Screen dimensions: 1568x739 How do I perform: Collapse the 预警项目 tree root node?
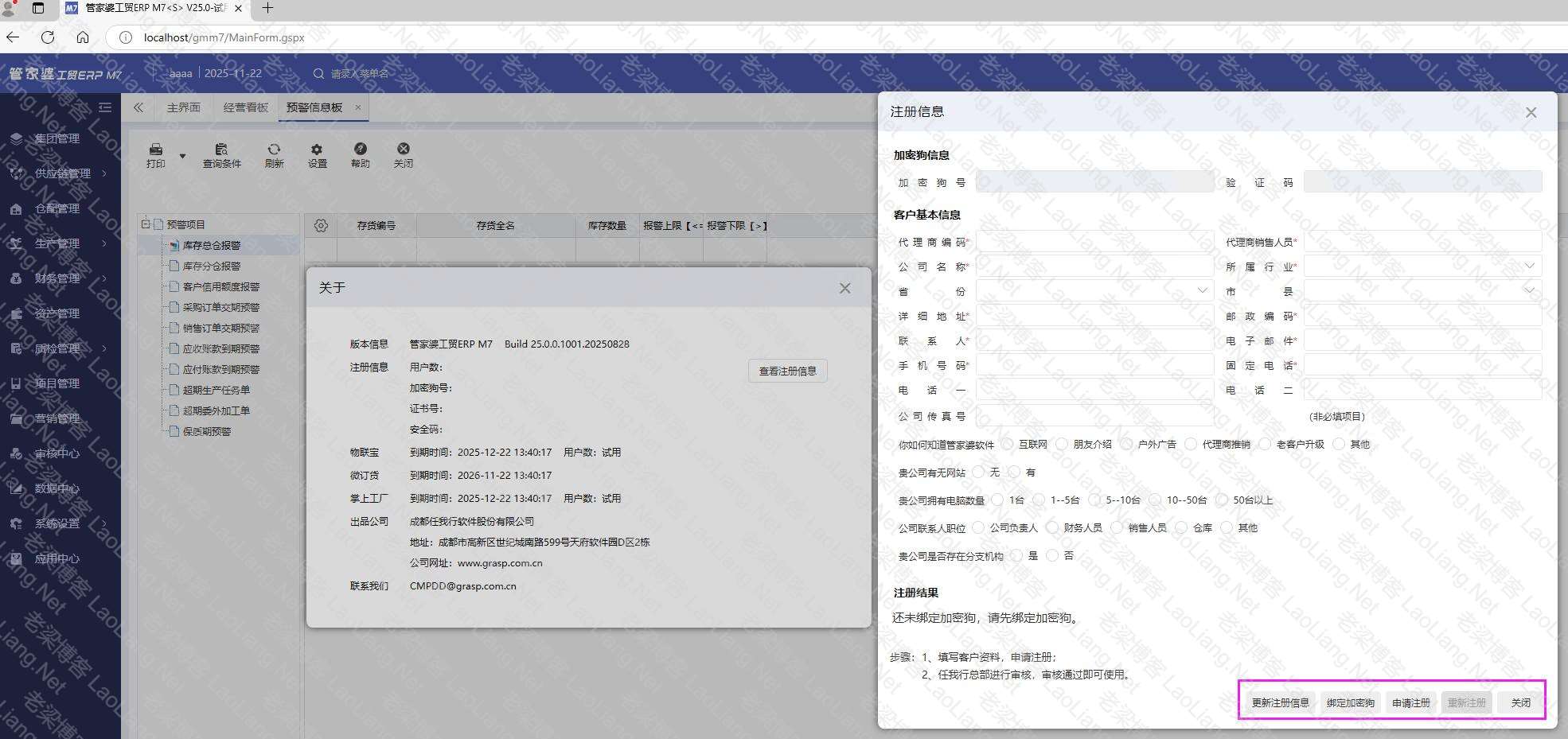coord(146,224)
